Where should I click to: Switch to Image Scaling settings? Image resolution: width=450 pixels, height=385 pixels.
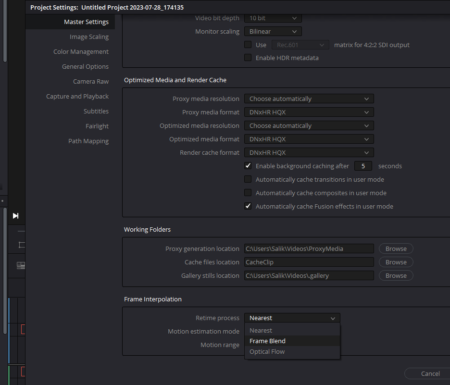(89, 37)
